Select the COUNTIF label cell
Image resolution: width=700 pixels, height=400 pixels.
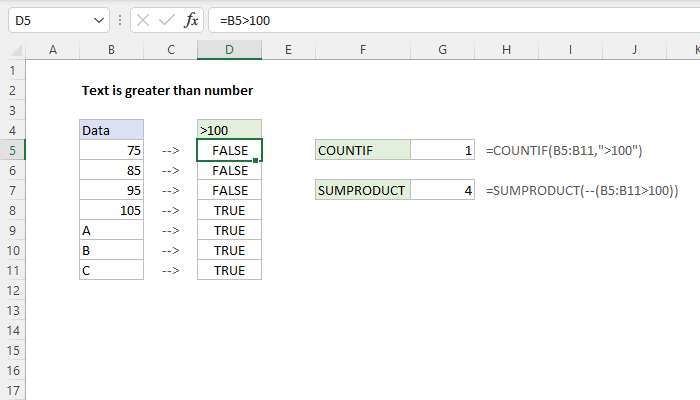(362, 150)
